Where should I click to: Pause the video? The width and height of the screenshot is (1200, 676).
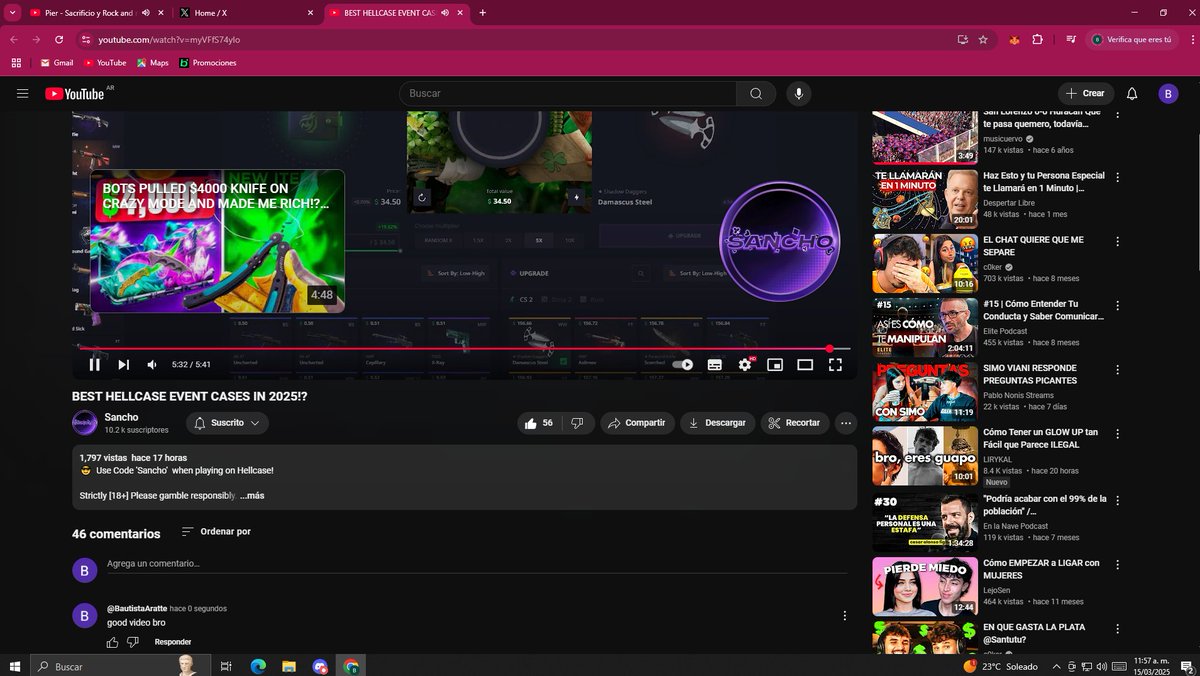[95, 365]
